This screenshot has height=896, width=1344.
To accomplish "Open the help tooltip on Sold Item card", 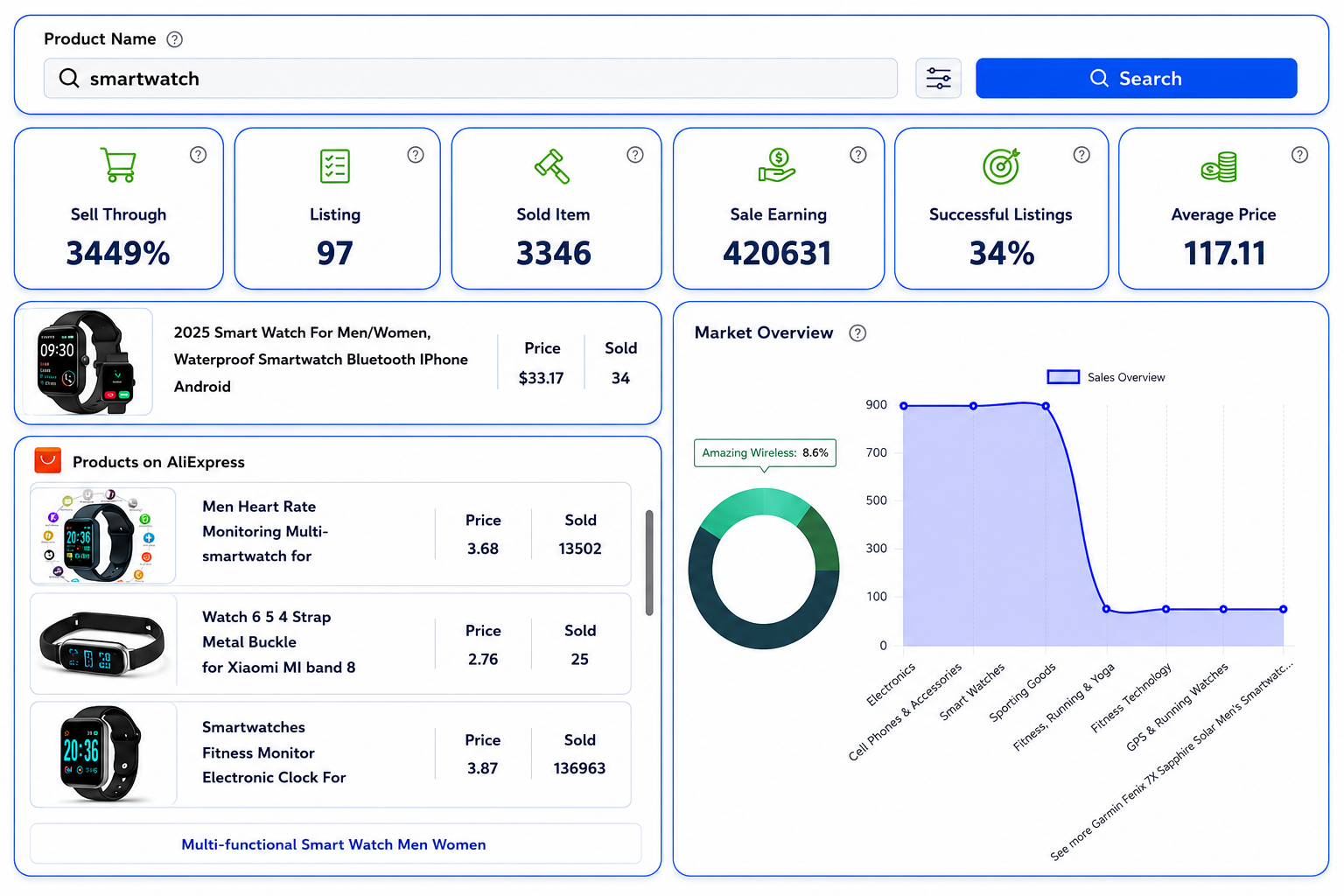I will point(635,155).
